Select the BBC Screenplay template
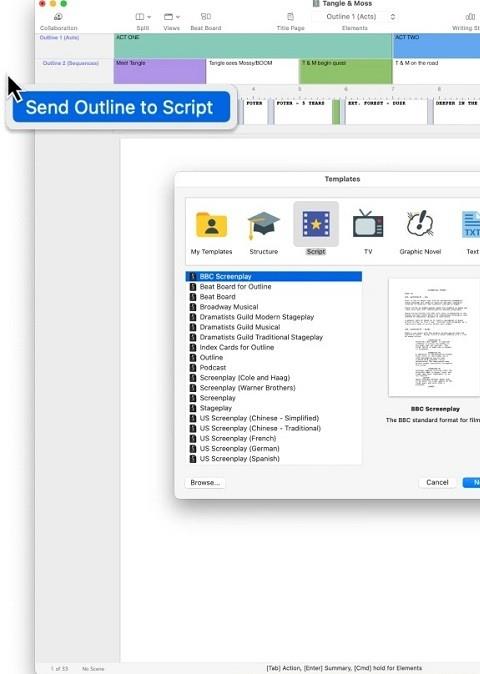The image size is (480, 674). click(274, 276)
